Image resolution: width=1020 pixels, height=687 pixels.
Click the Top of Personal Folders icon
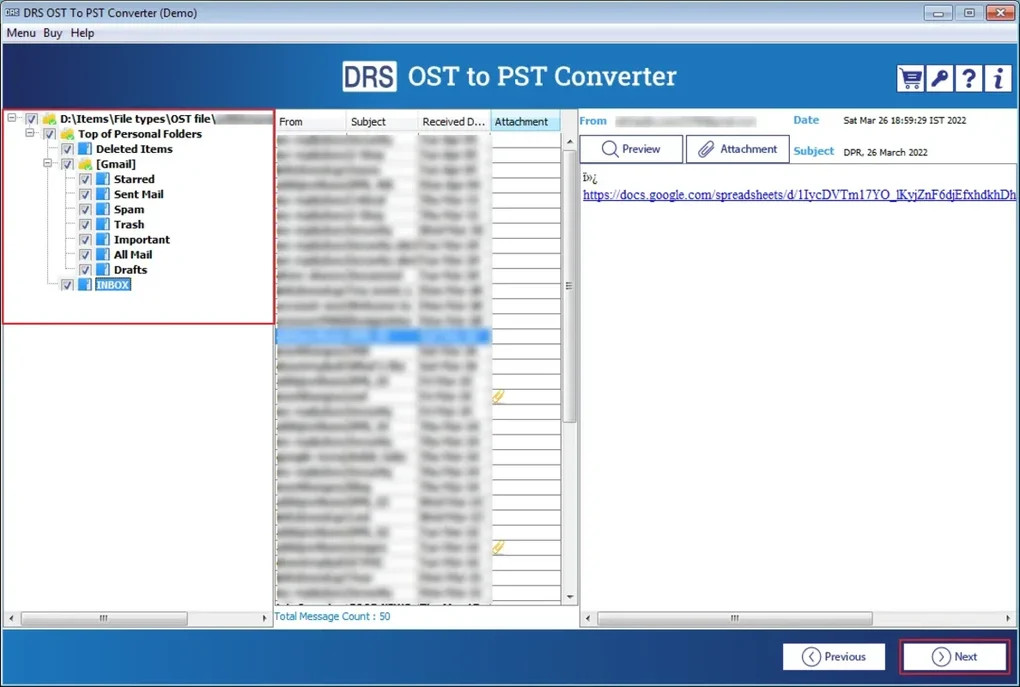(67, 134)
